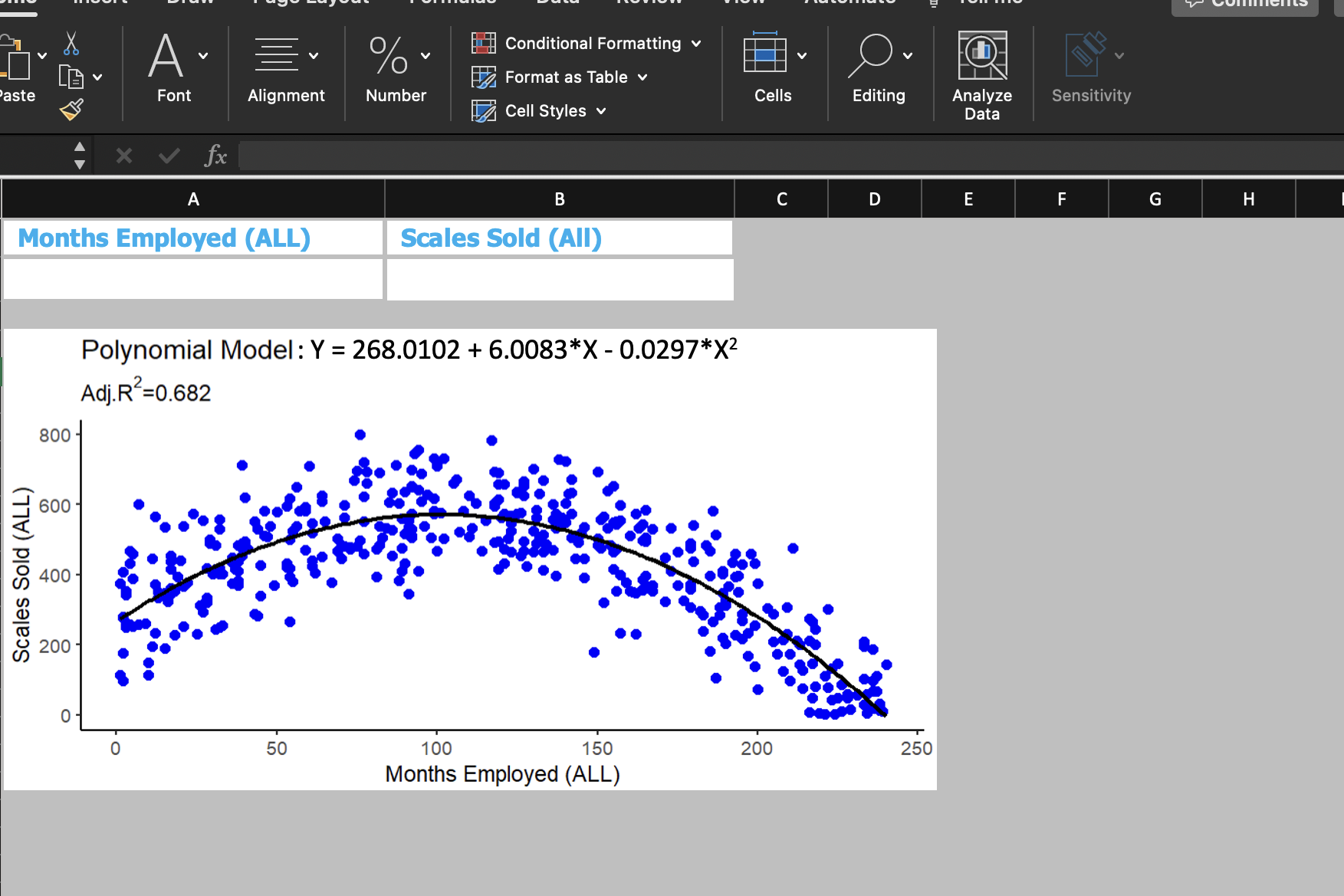
Task: Click the Number format percent icon
Action: [x=389, y=56]
